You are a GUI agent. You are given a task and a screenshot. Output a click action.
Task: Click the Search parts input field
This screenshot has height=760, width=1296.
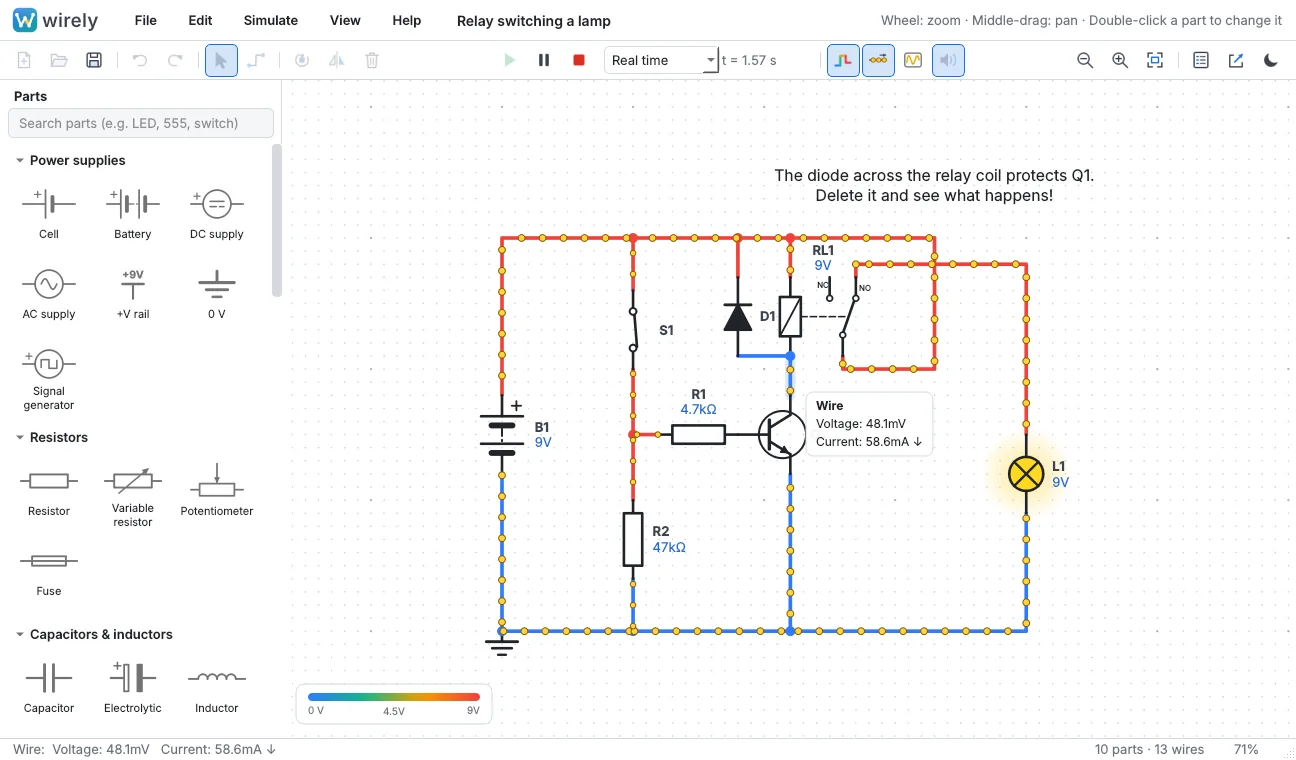[x=141, y=123]
